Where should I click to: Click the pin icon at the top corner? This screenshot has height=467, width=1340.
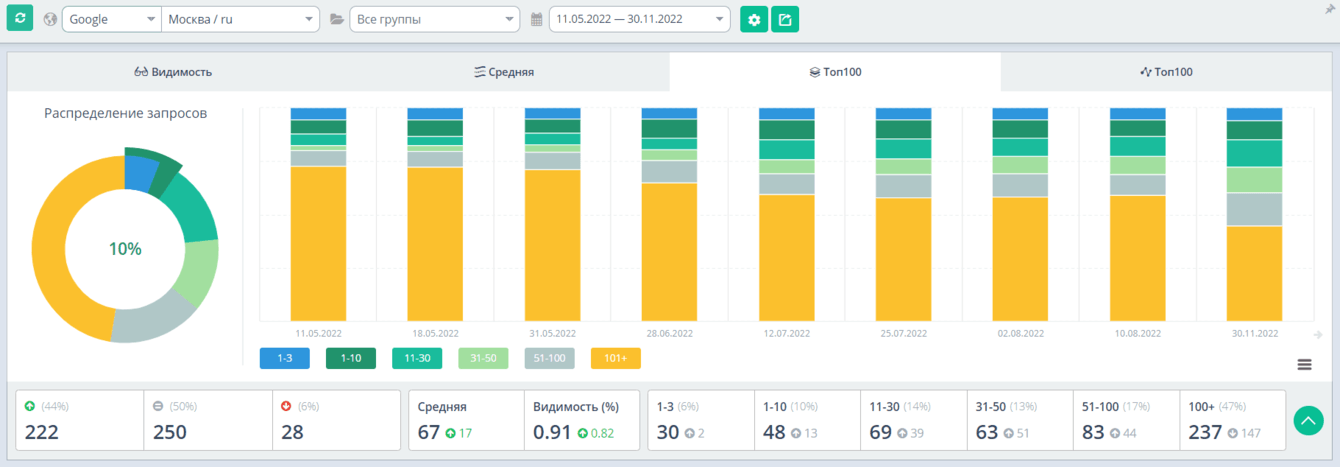point(1330,8)
